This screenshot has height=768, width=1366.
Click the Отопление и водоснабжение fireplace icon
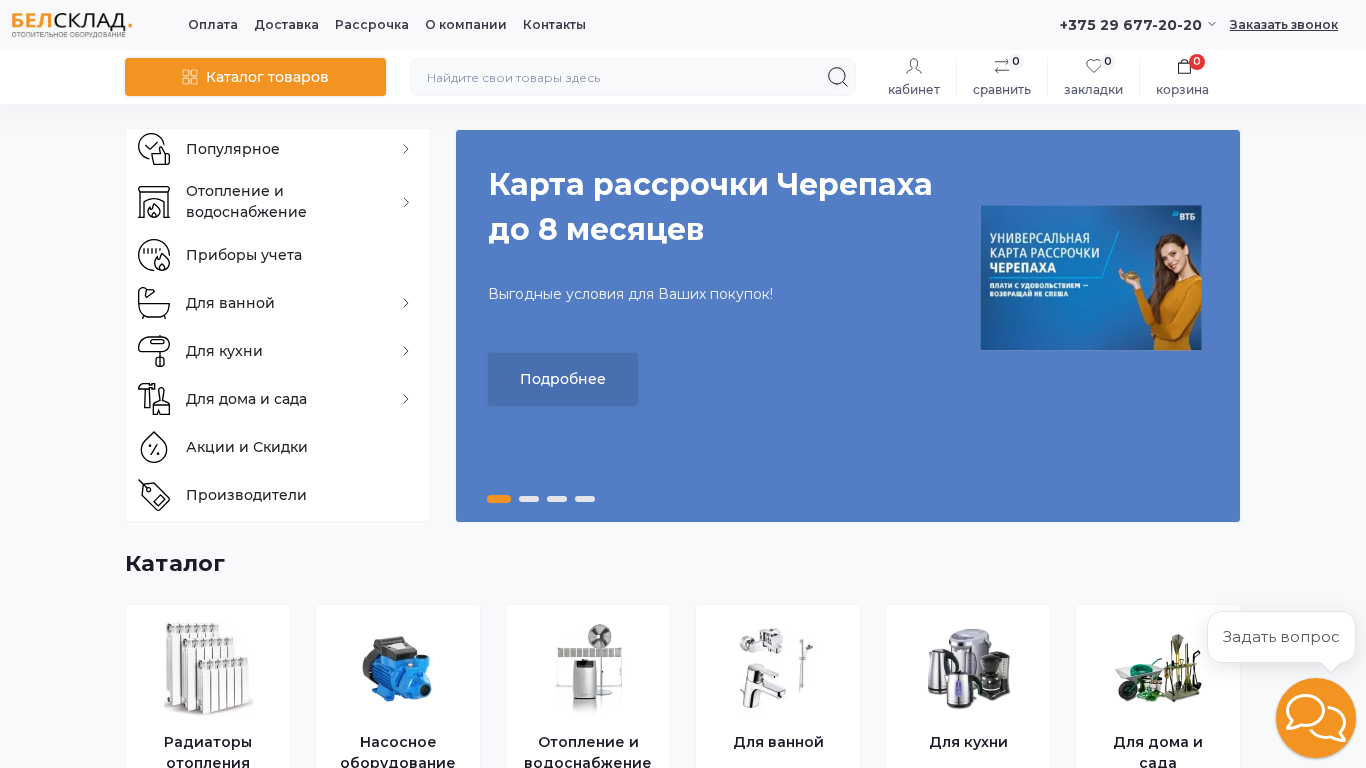[x=154, y=202]
